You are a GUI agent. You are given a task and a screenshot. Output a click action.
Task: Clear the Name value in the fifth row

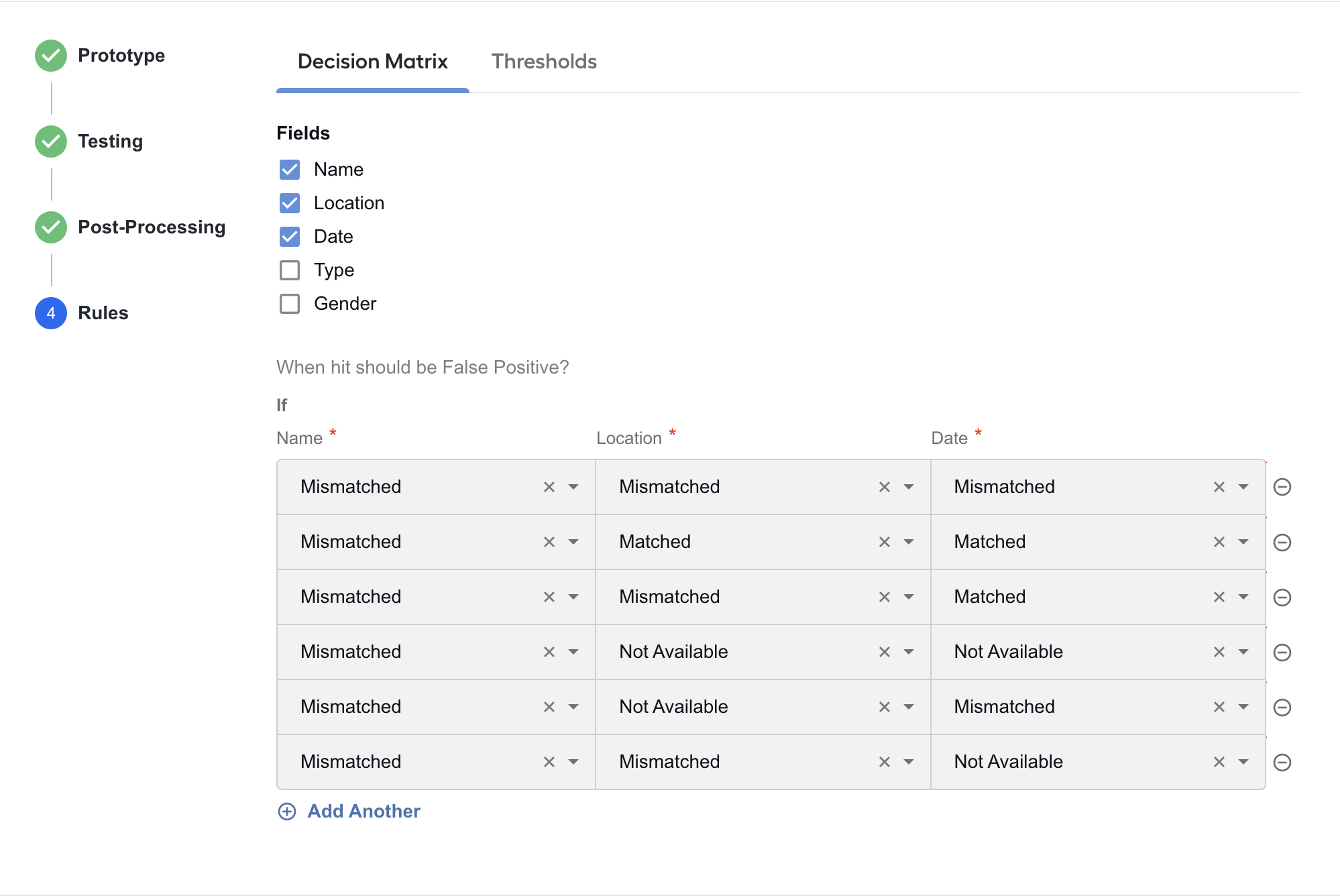549,707
